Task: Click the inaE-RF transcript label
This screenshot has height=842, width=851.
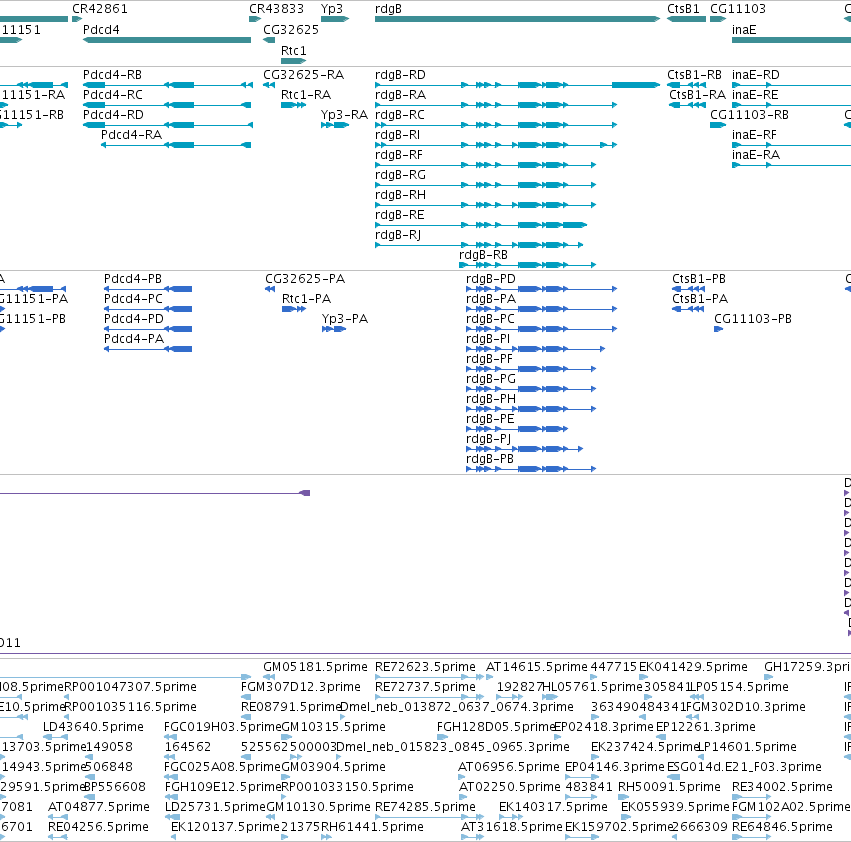Action: [x=754, y=134]
